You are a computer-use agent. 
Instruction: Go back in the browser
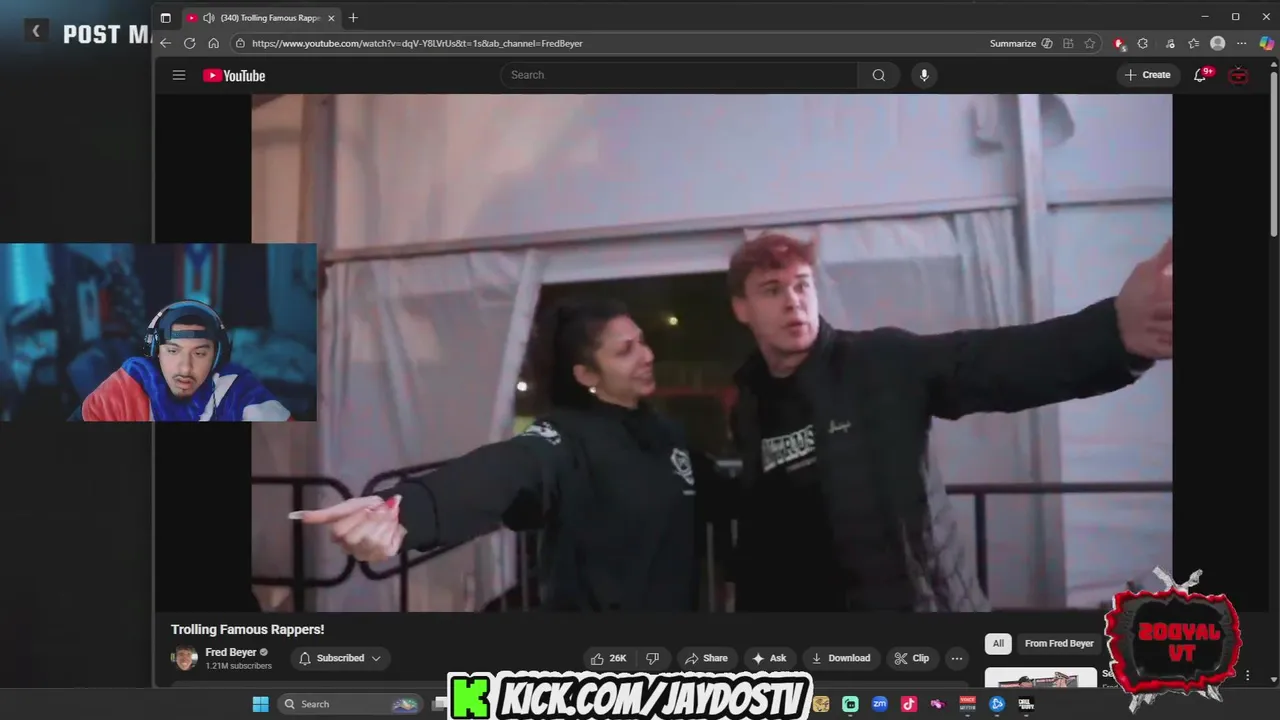[x=165, y=43]
